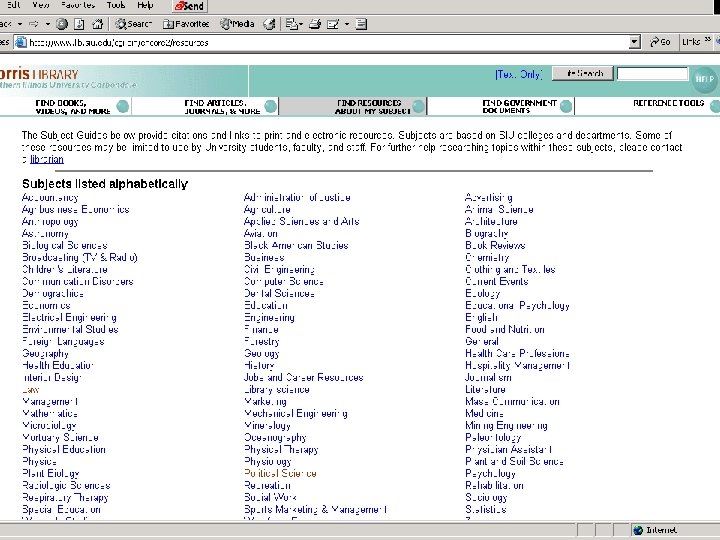The height and width of the screenshot is (540, 720).
Task: Open the Jobs and Career Resources link
Action: (x=304, y=377)
